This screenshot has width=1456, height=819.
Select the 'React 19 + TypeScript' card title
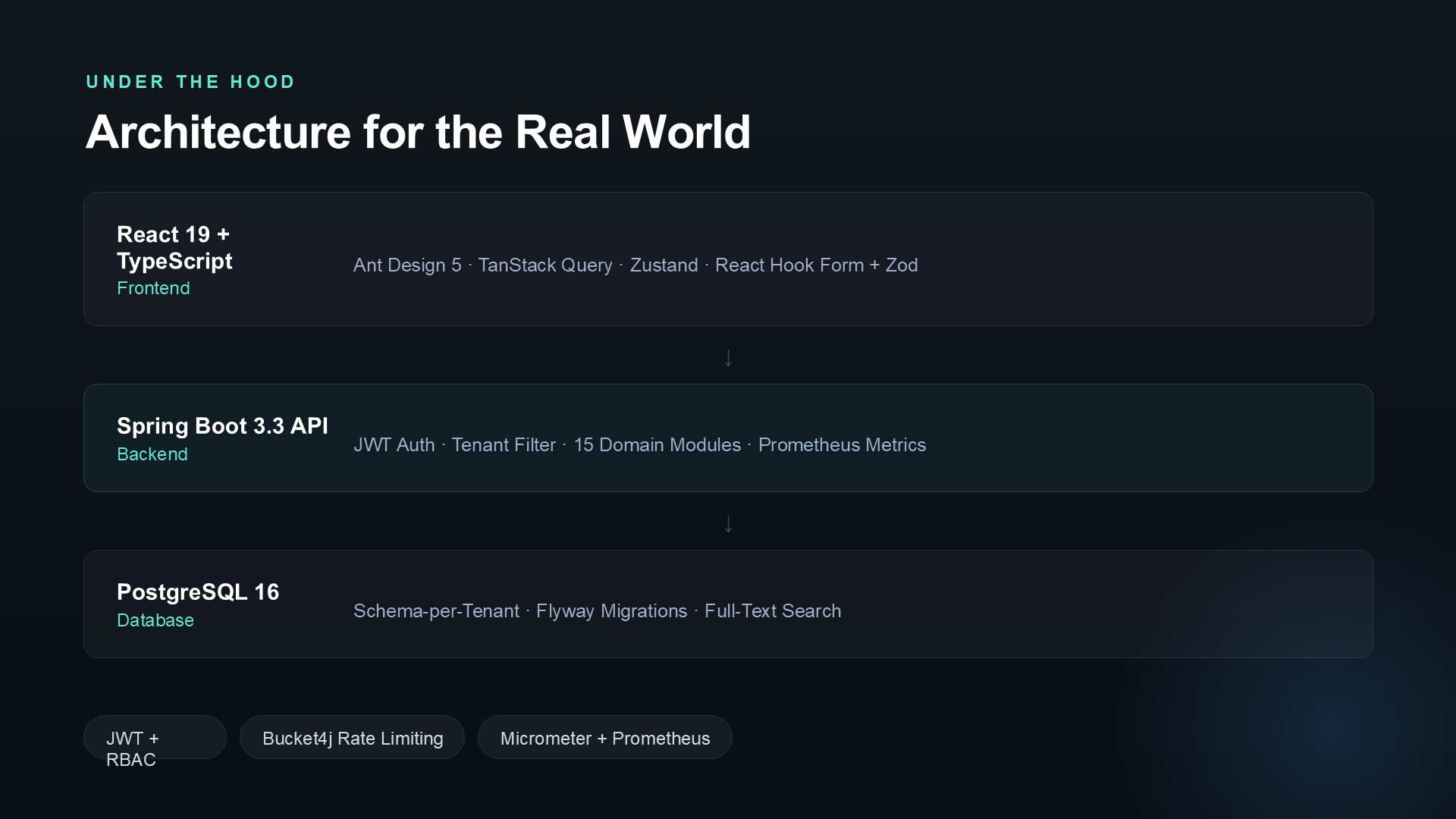tap(174, 248)
